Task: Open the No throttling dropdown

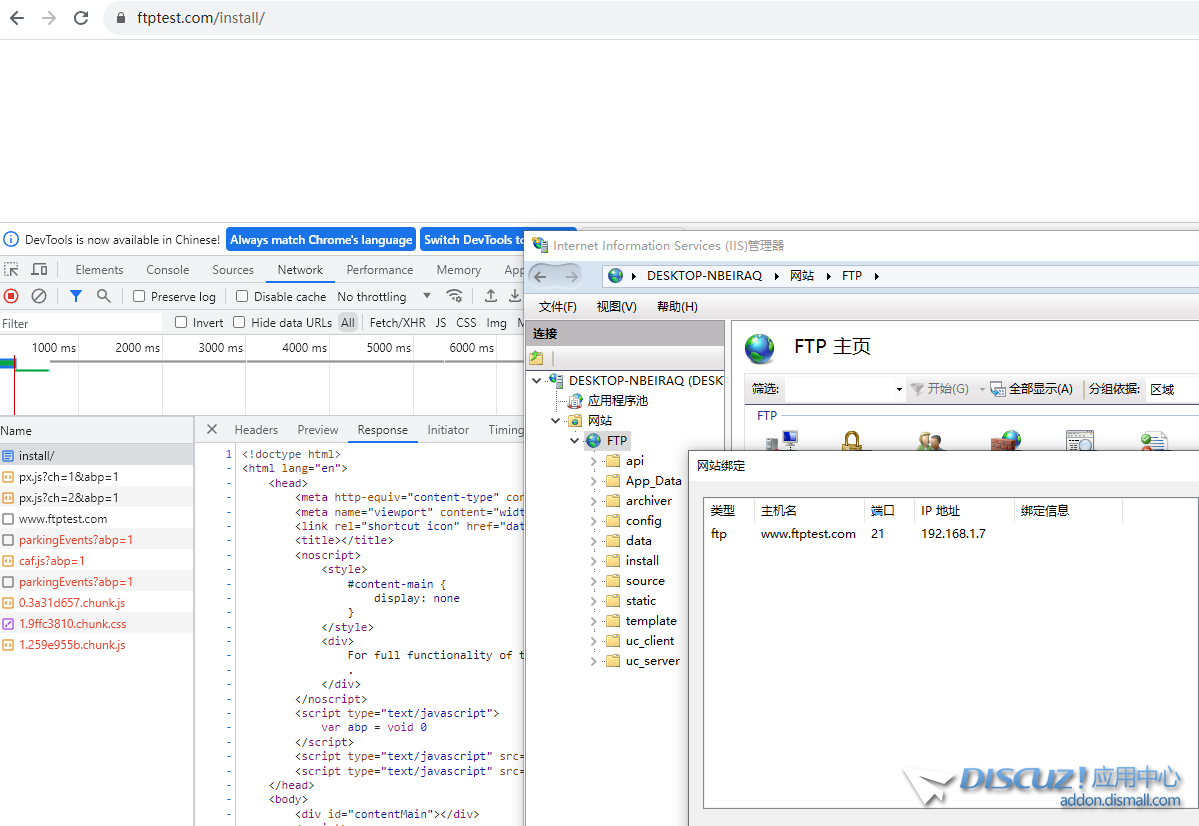Action: tap(384, 296)
